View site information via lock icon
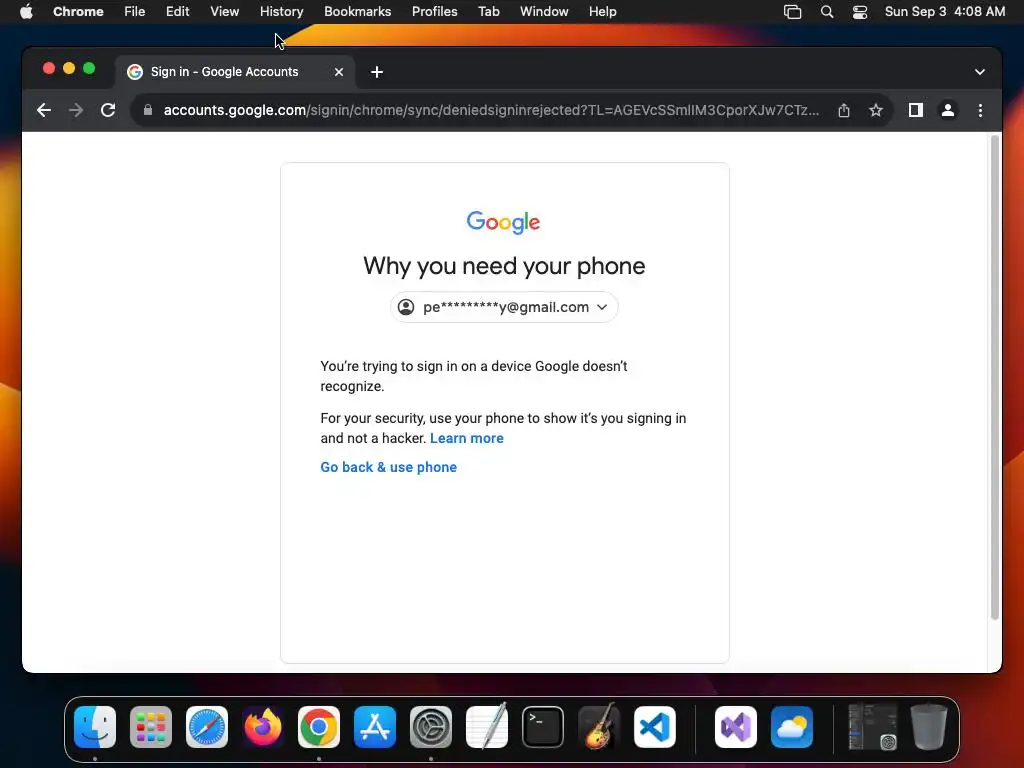The height and width of the screenshot is (768, 1024). point(148,110)
